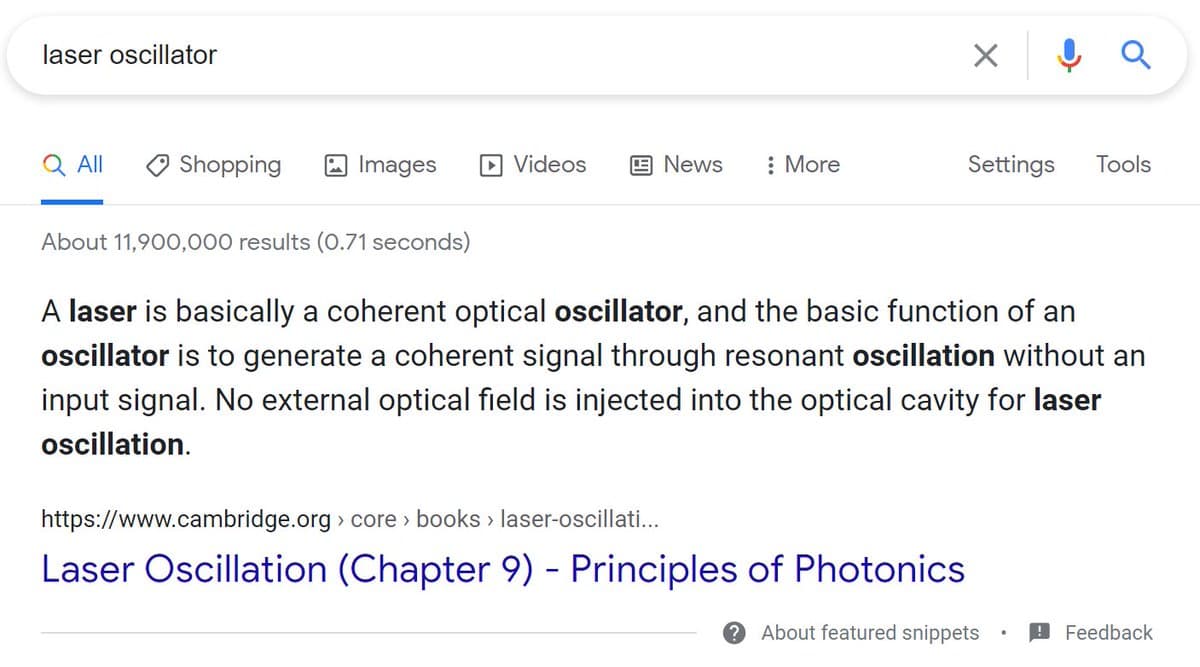Switch to the All results tab
This screenshot has width=1200, height=667.
71,164
